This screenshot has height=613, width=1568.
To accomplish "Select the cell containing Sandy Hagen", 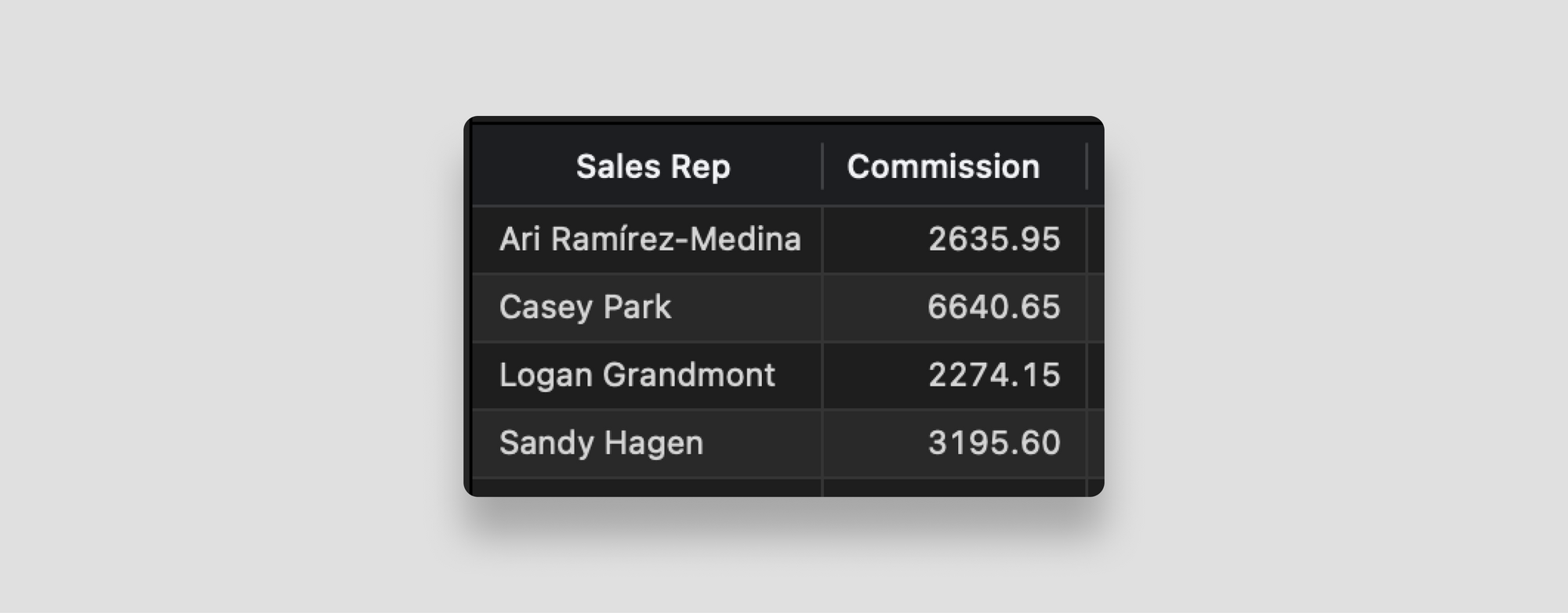I will pos(601,442).
